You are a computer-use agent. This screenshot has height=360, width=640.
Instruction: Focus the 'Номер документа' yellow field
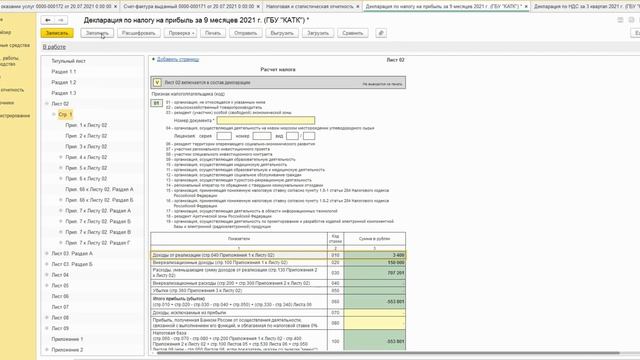(266, 120)
